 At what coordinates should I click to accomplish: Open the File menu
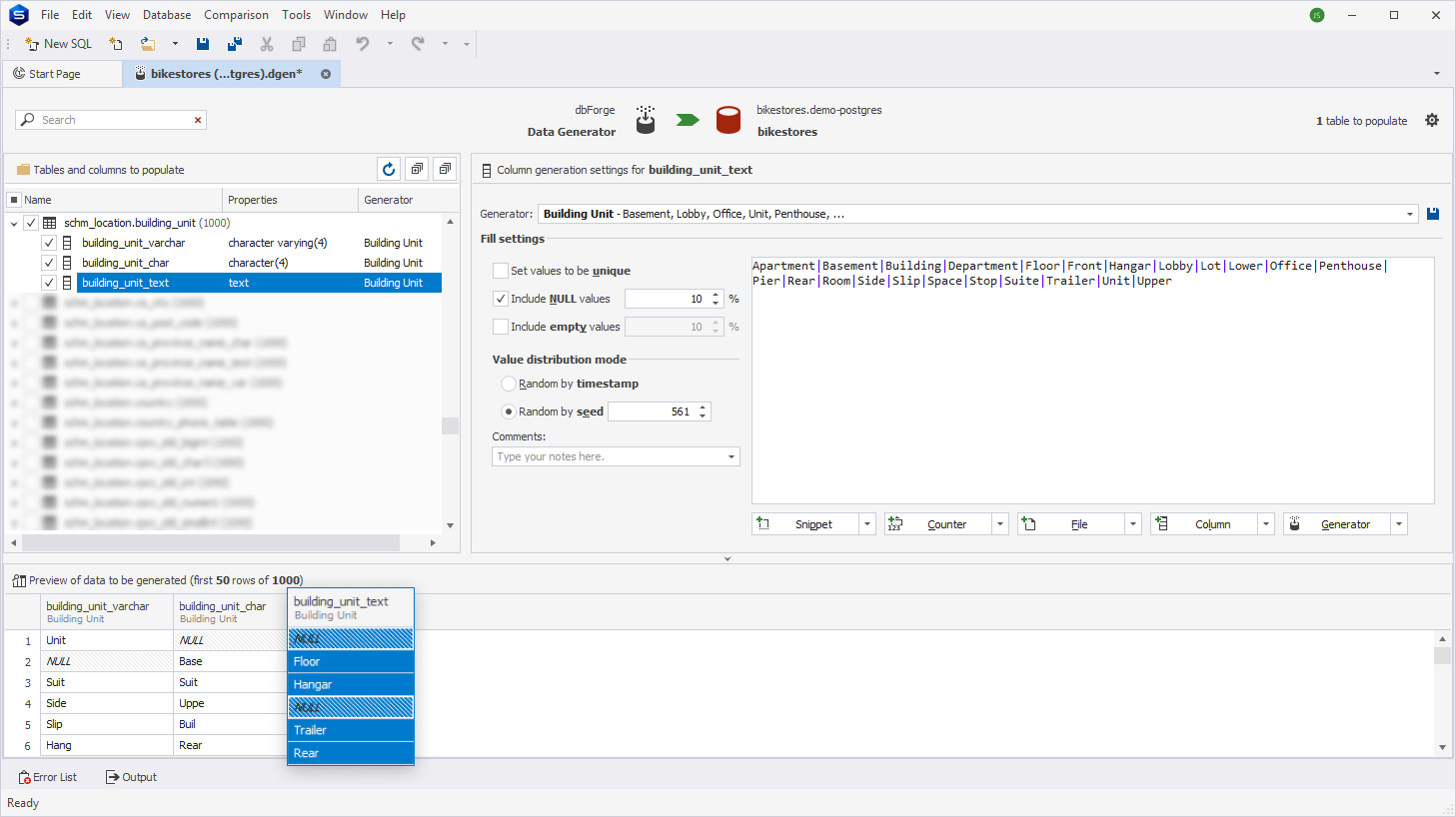click(x=50, y=15)
